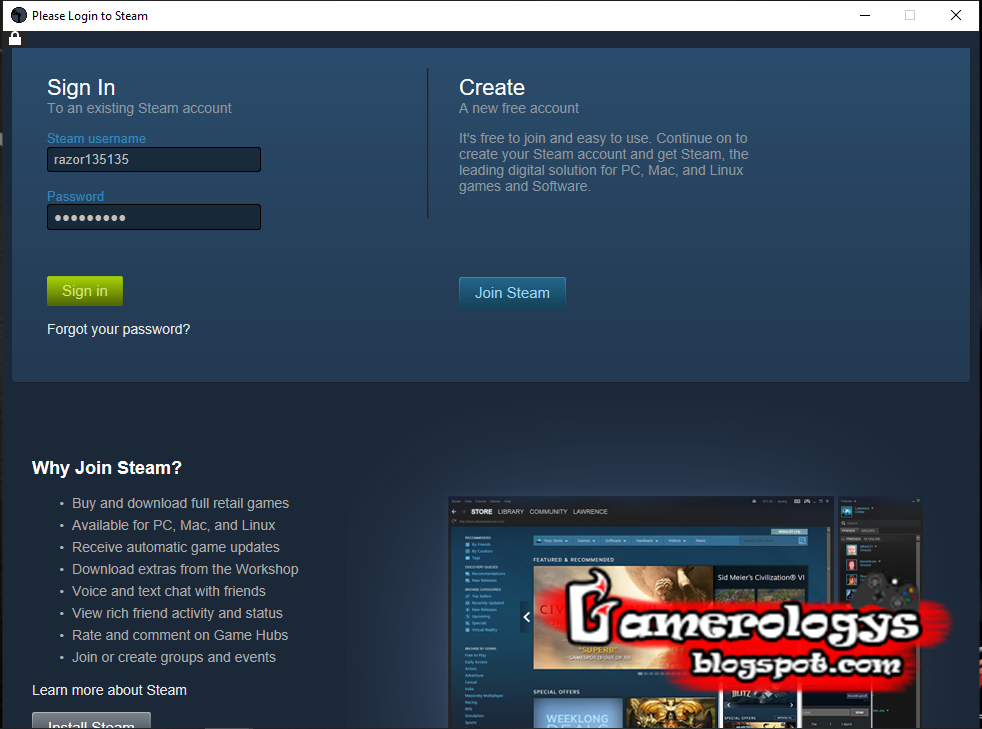
Task: Open the Your Store dropdown
Action: point(552,539)
